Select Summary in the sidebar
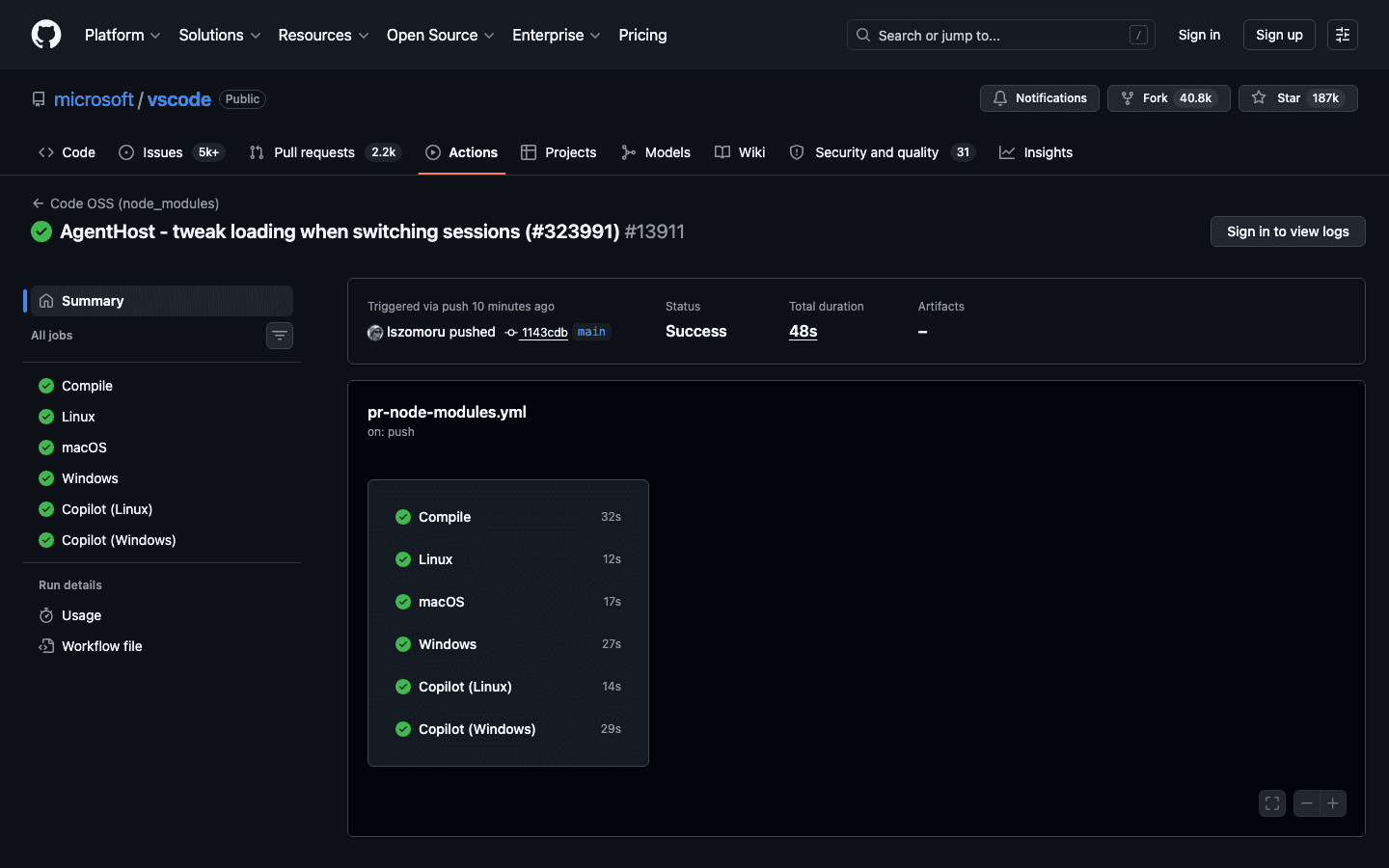This screenshot has width=1389, height=868. [x=162, y=301]
